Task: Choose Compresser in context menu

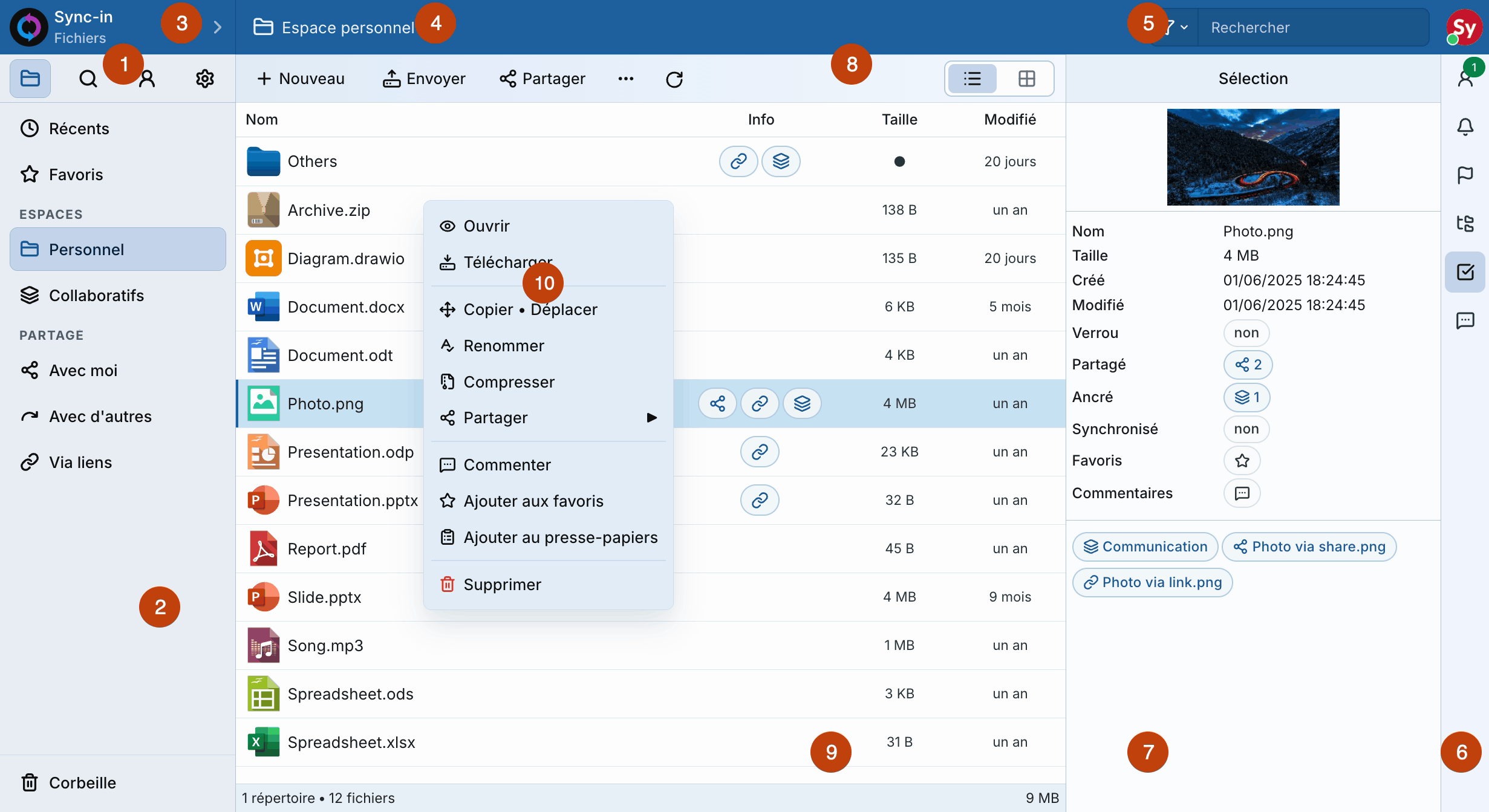Action: 549,382
